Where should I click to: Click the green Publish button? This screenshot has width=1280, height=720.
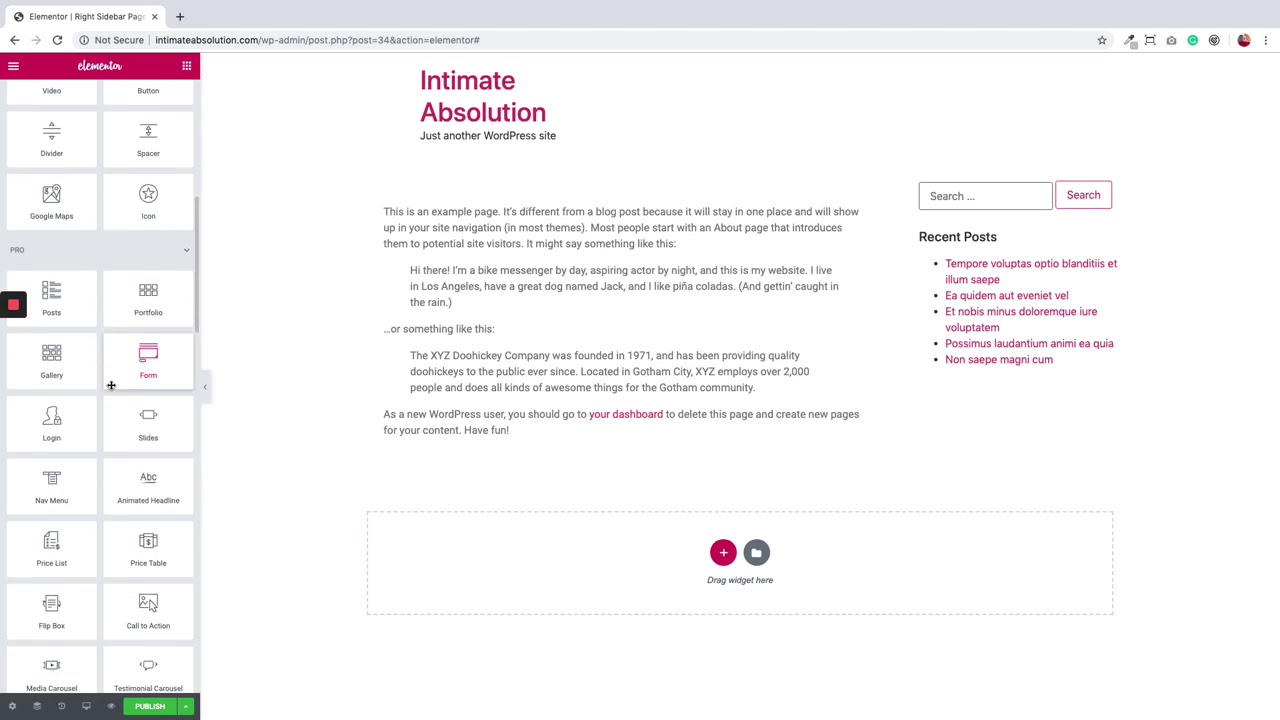(150, 706)
